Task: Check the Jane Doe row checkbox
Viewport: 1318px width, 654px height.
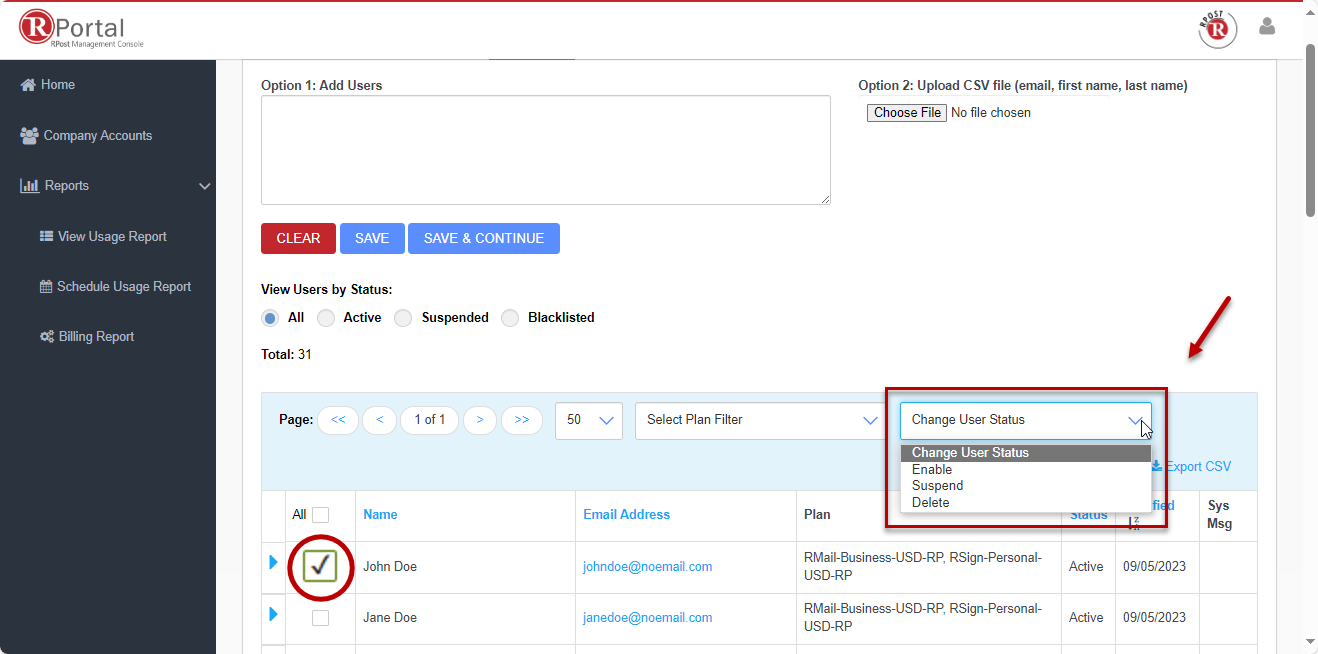Action: [x=320, y=618]
